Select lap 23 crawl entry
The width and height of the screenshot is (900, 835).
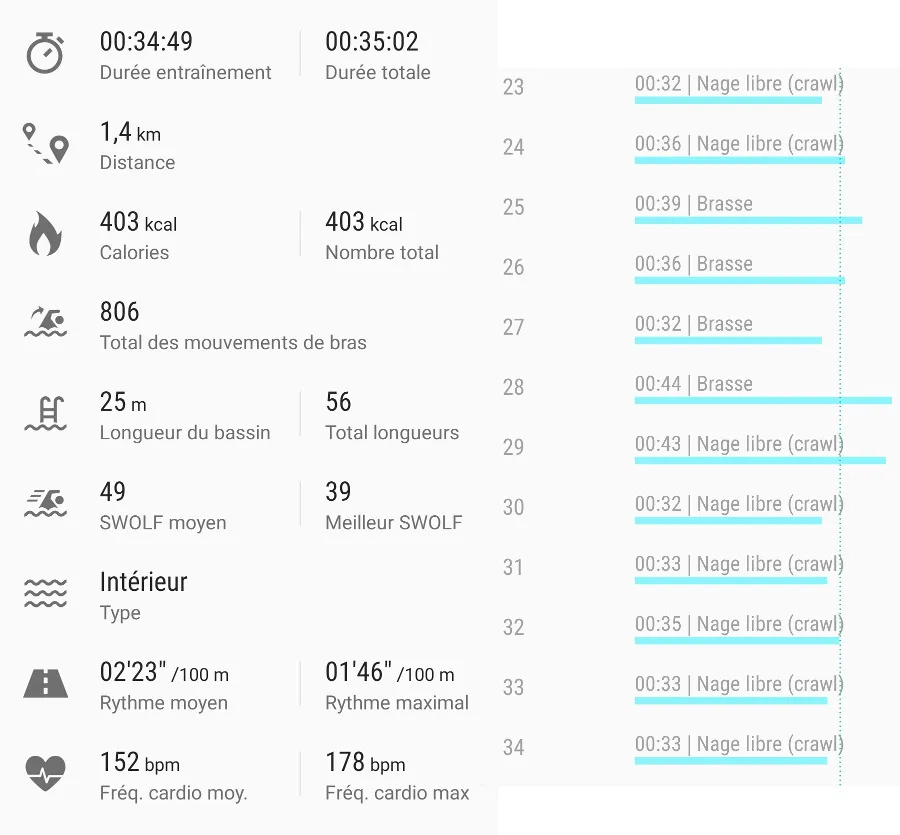click(738, 85)
